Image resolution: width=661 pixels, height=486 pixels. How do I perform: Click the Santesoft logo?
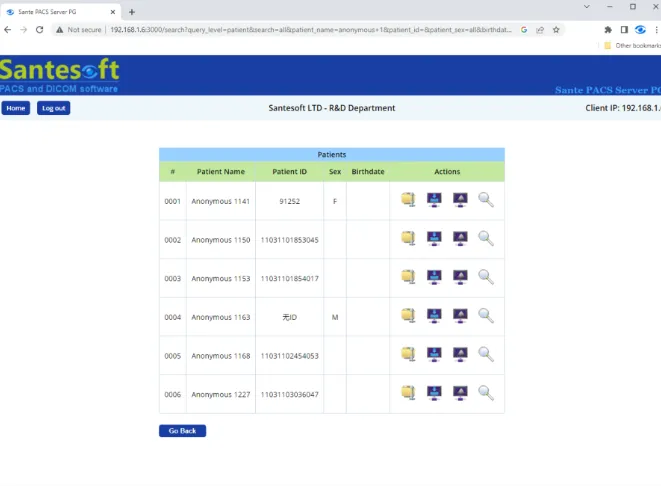(x=59, y=75)
